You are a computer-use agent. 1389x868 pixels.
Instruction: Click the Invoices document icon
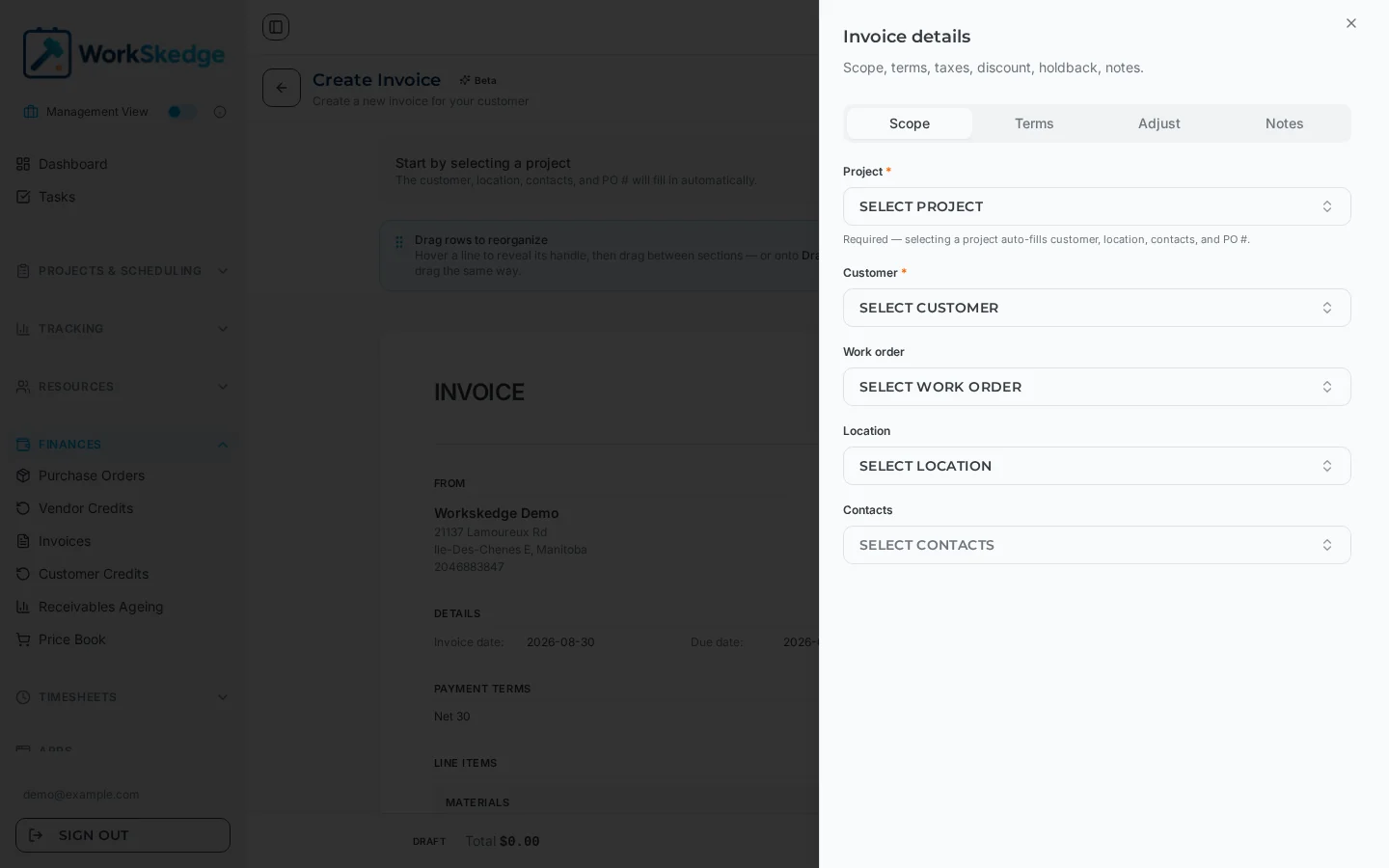(x=23, y=541)
